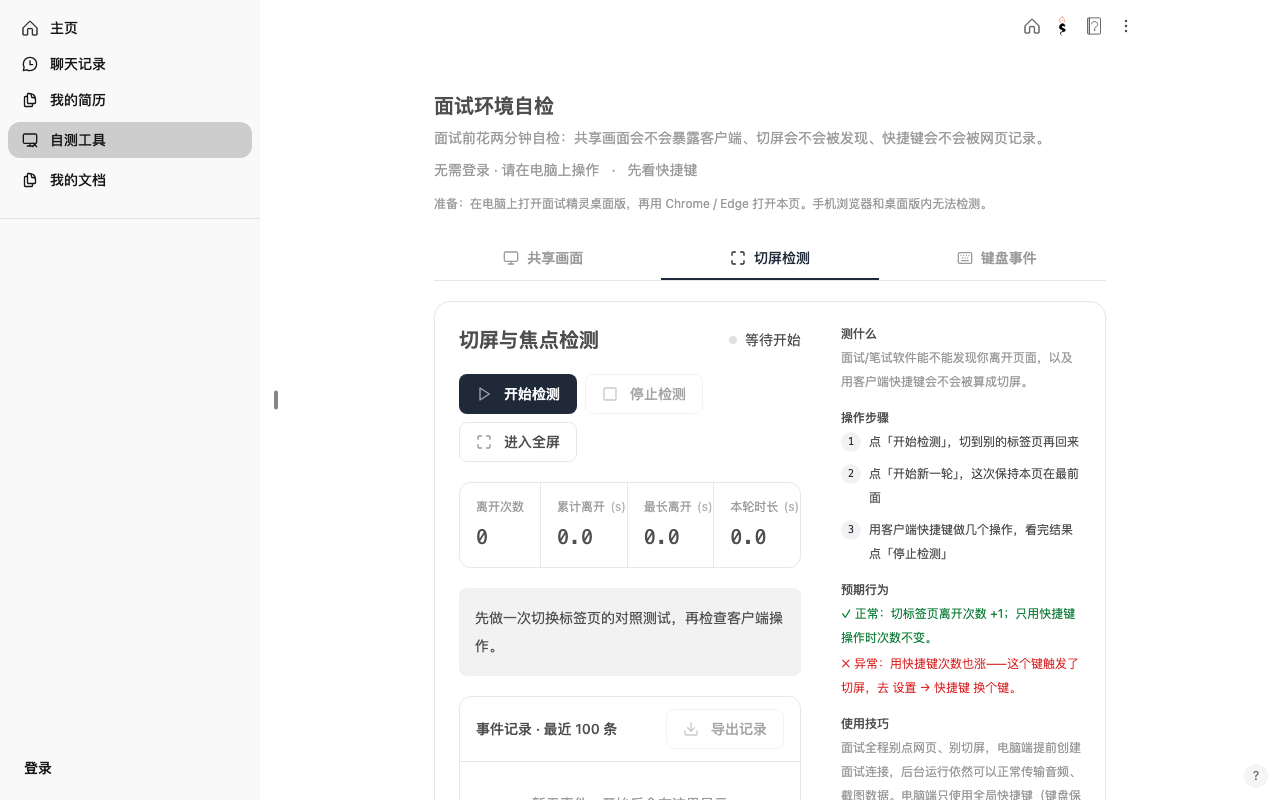The width and height of the screenshot is (1280, 800).
Task: Click the 事件记录 · 最近 100 条 heading
Action: [546, 729]
